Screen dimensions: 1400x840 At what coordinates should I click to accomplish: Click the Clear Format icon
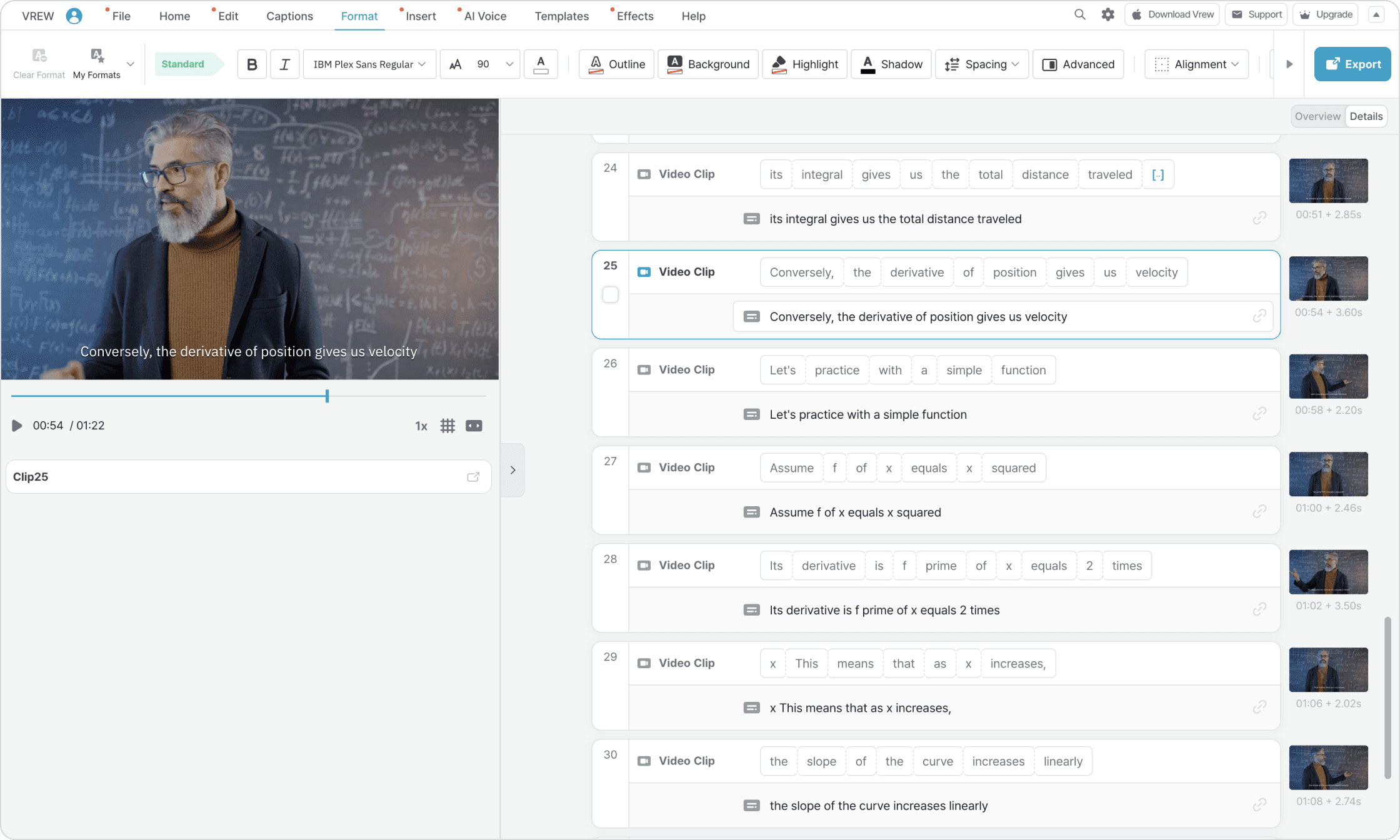(x=39, y=56)
